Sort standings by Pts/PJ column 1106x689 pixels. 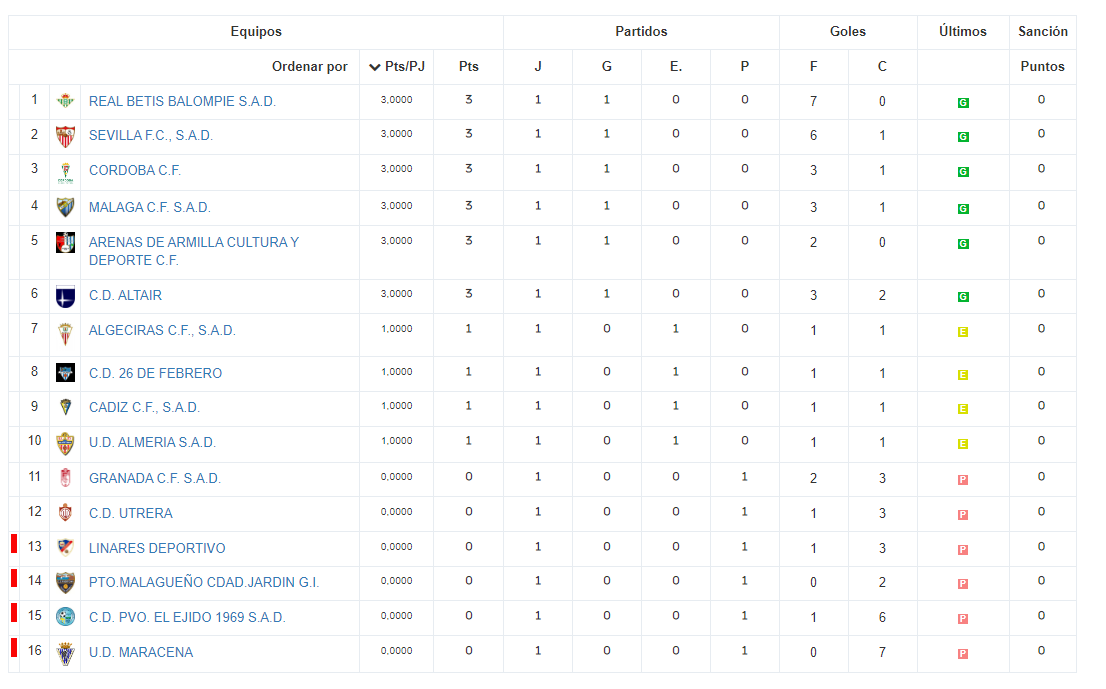pos(397,66)
